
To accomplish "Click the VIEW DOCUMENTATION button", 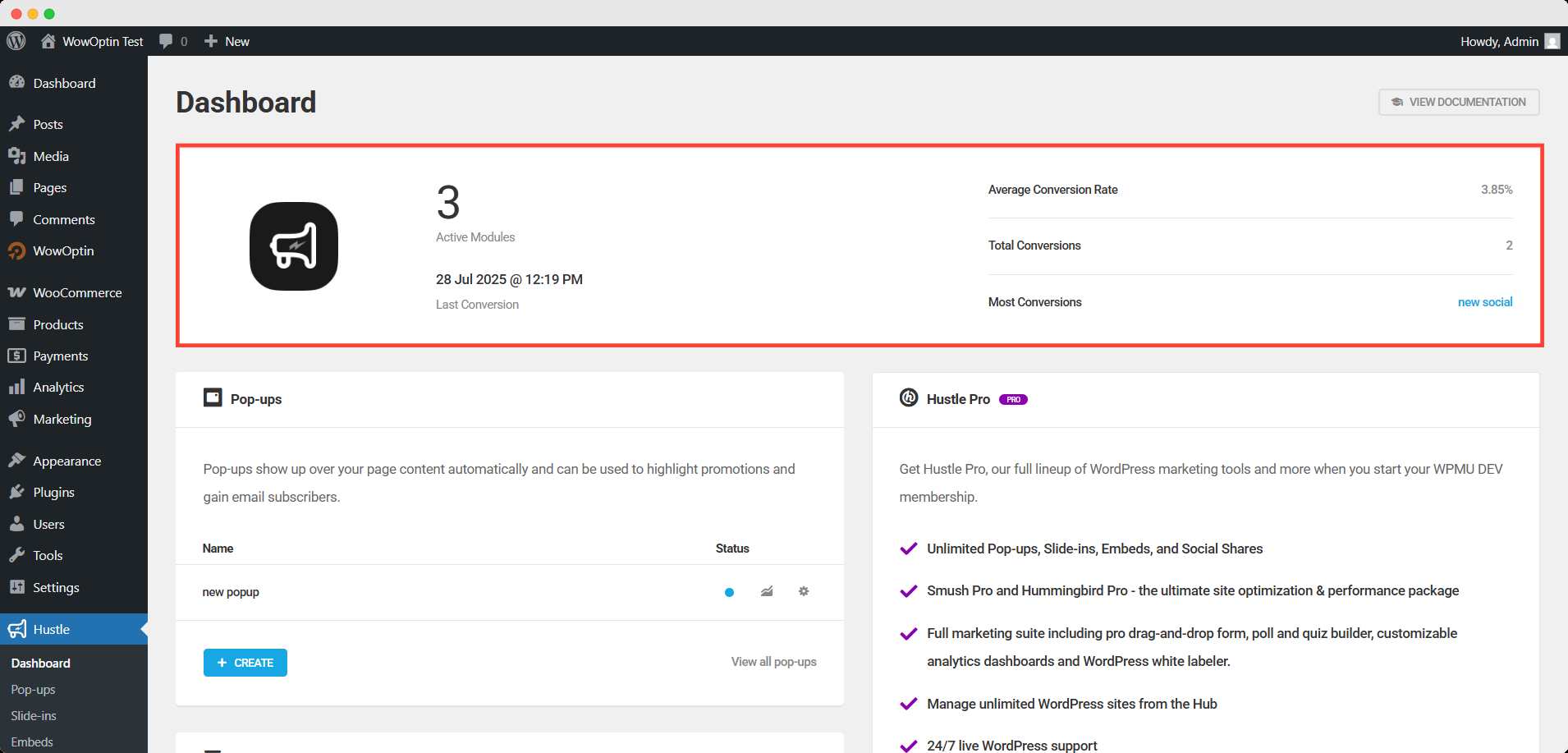I will click(x=1459, y=102).
